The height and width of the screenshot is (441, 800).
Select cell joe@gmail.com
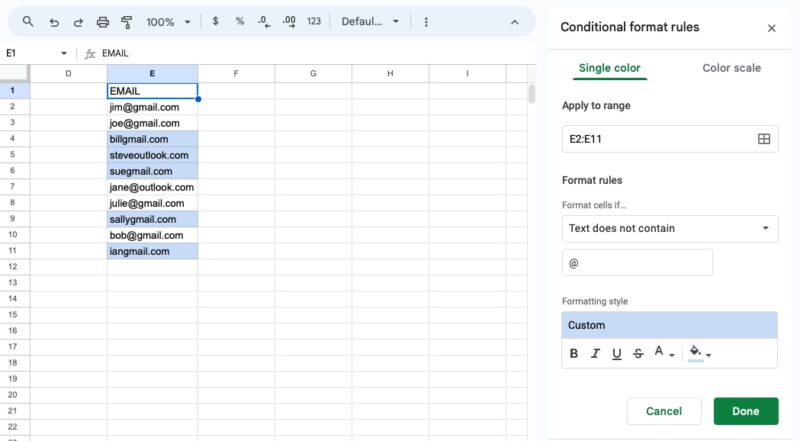(152, 123)
